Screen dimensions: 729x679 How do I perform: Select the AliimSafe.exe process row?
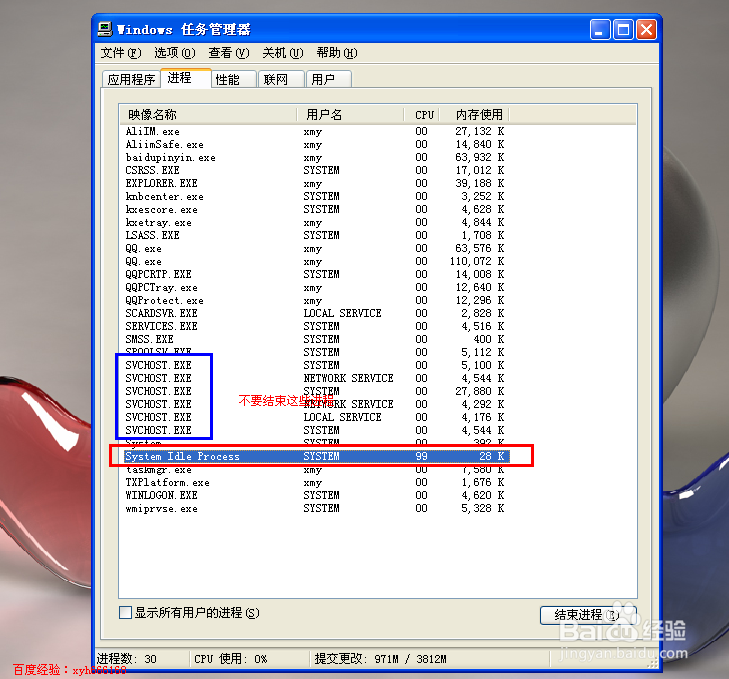pos(315,145)
